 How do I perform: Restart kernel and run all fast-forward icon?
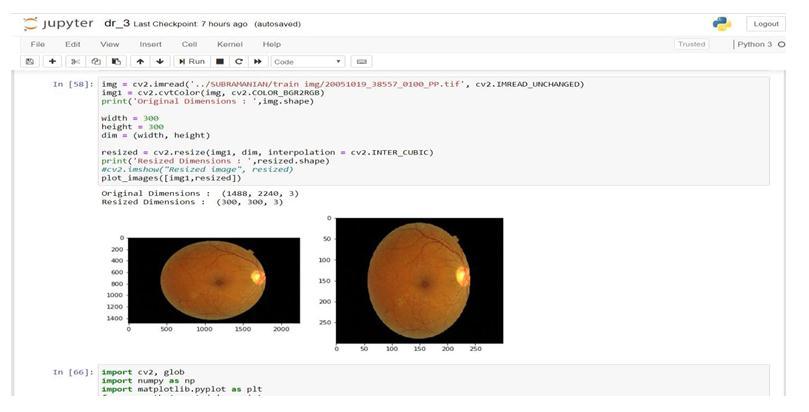[x=257, y=61]
